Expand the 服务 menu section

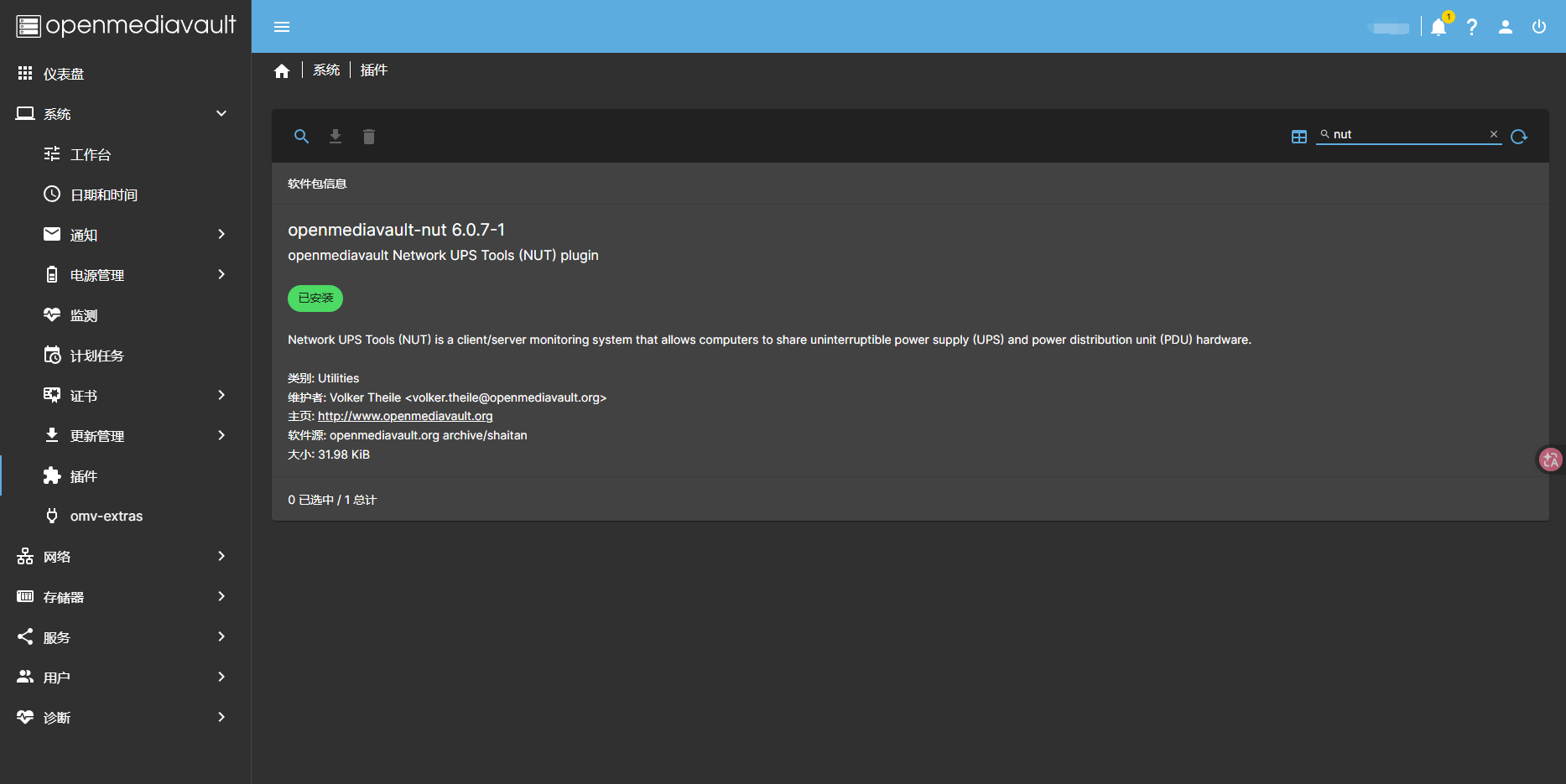(126, 637)
